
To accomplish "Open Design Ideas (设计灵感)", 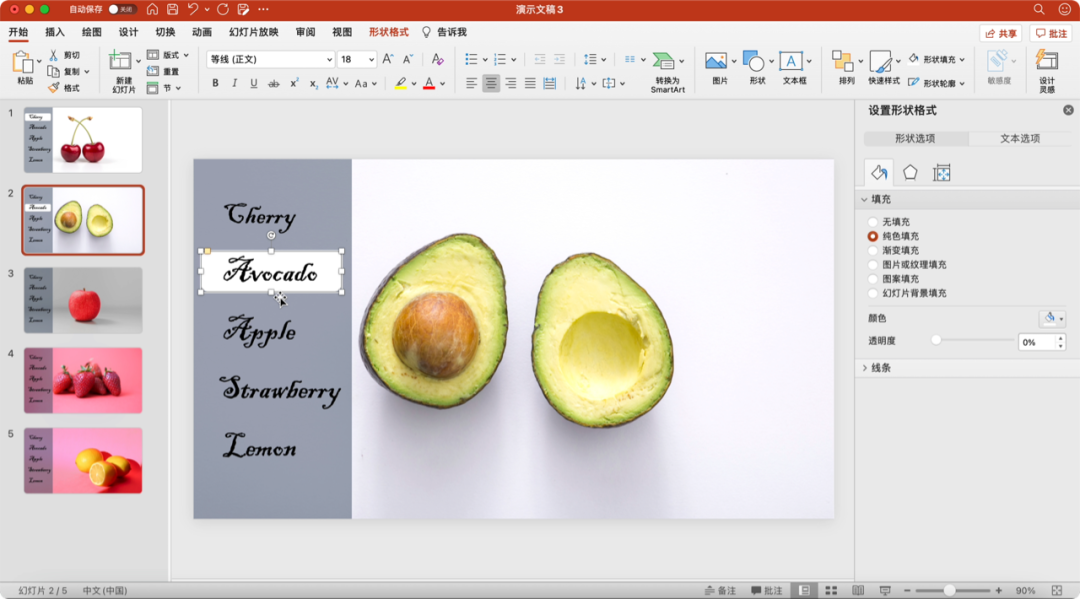I will 1047,61.
